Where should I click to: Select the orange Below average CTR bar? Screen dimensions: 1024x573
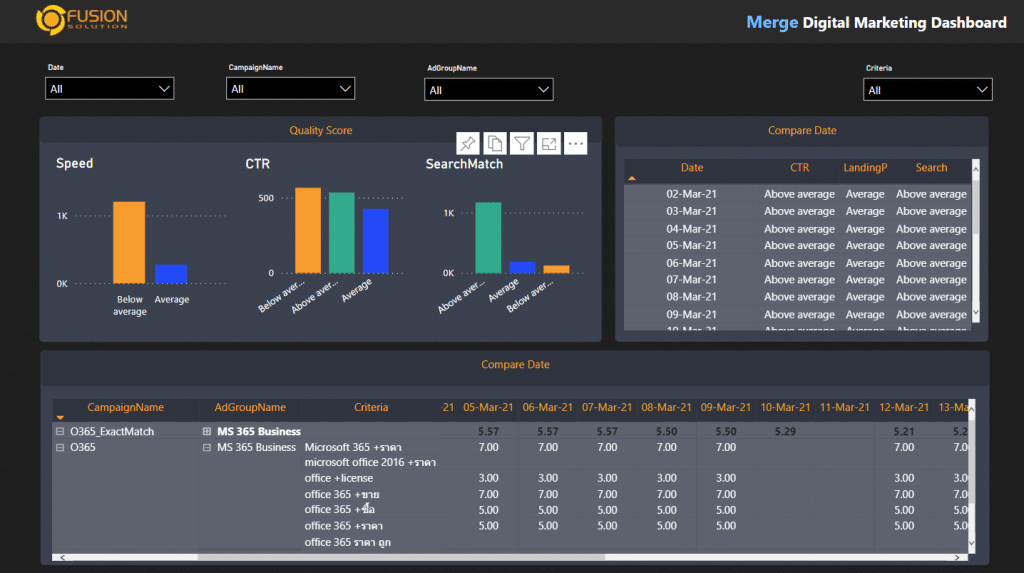click(x=308, y=230)
